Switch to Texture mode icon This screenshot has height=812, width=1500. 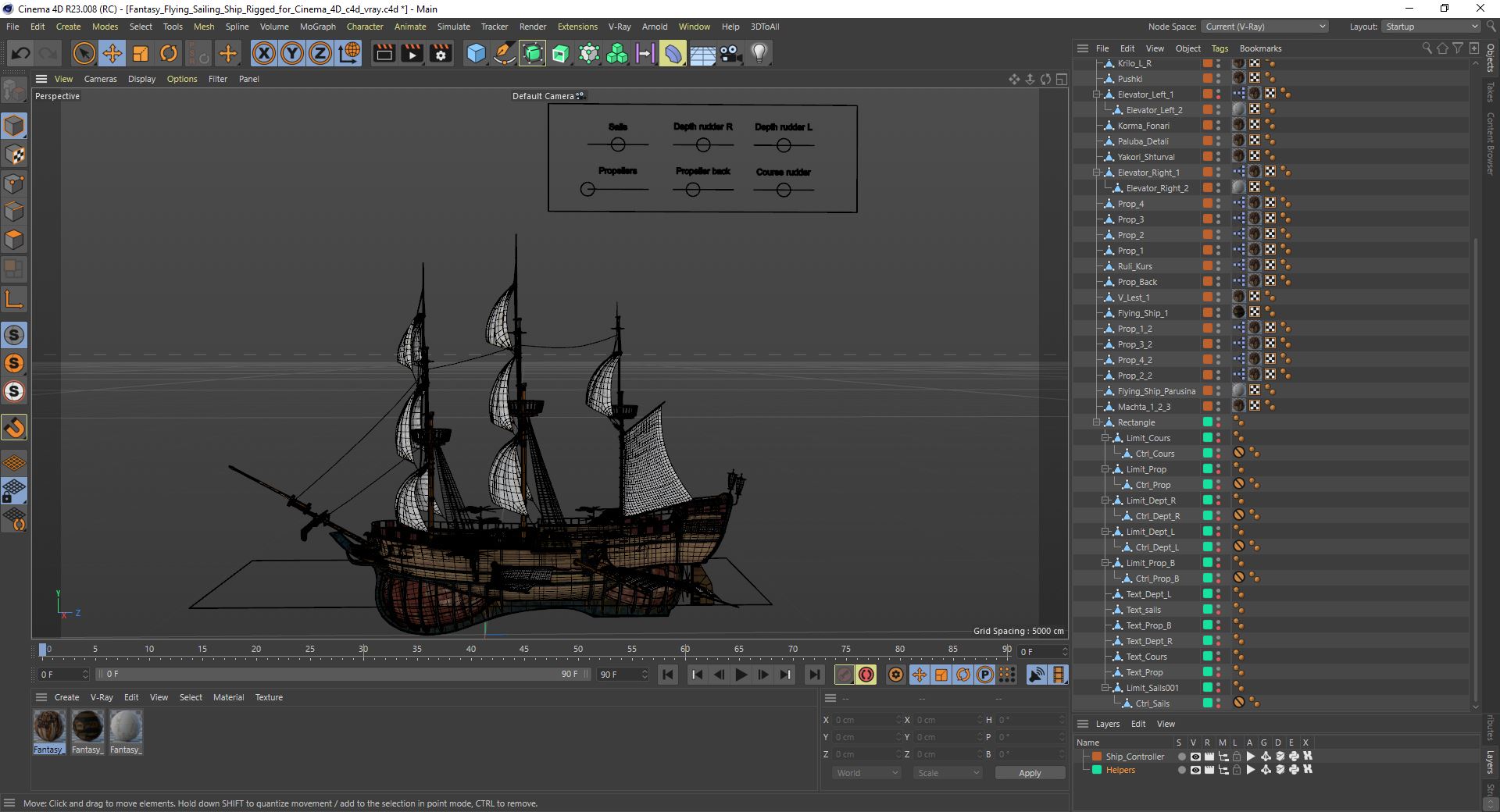[x=14, y=155]
